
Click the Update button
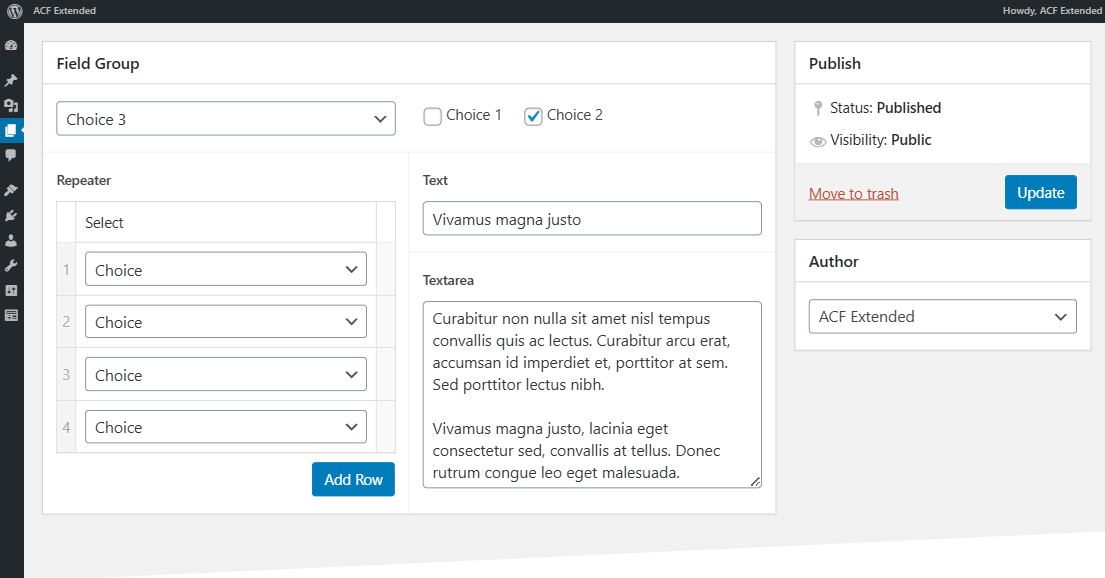tap(1040, 192)
